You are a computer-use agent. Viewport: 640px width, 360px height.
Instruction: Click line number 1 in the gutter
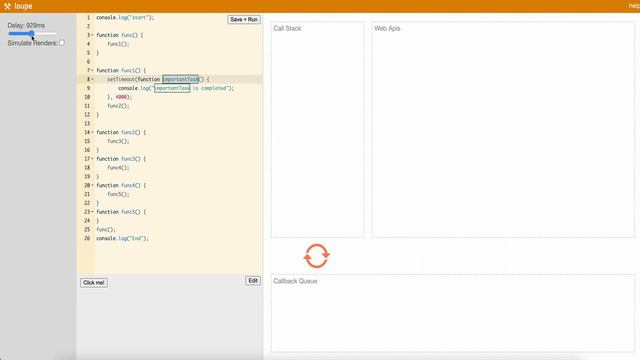88,18
